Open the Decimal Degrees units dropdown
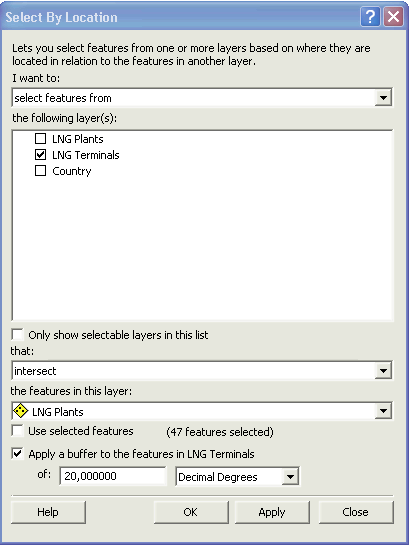 point(290,476)
